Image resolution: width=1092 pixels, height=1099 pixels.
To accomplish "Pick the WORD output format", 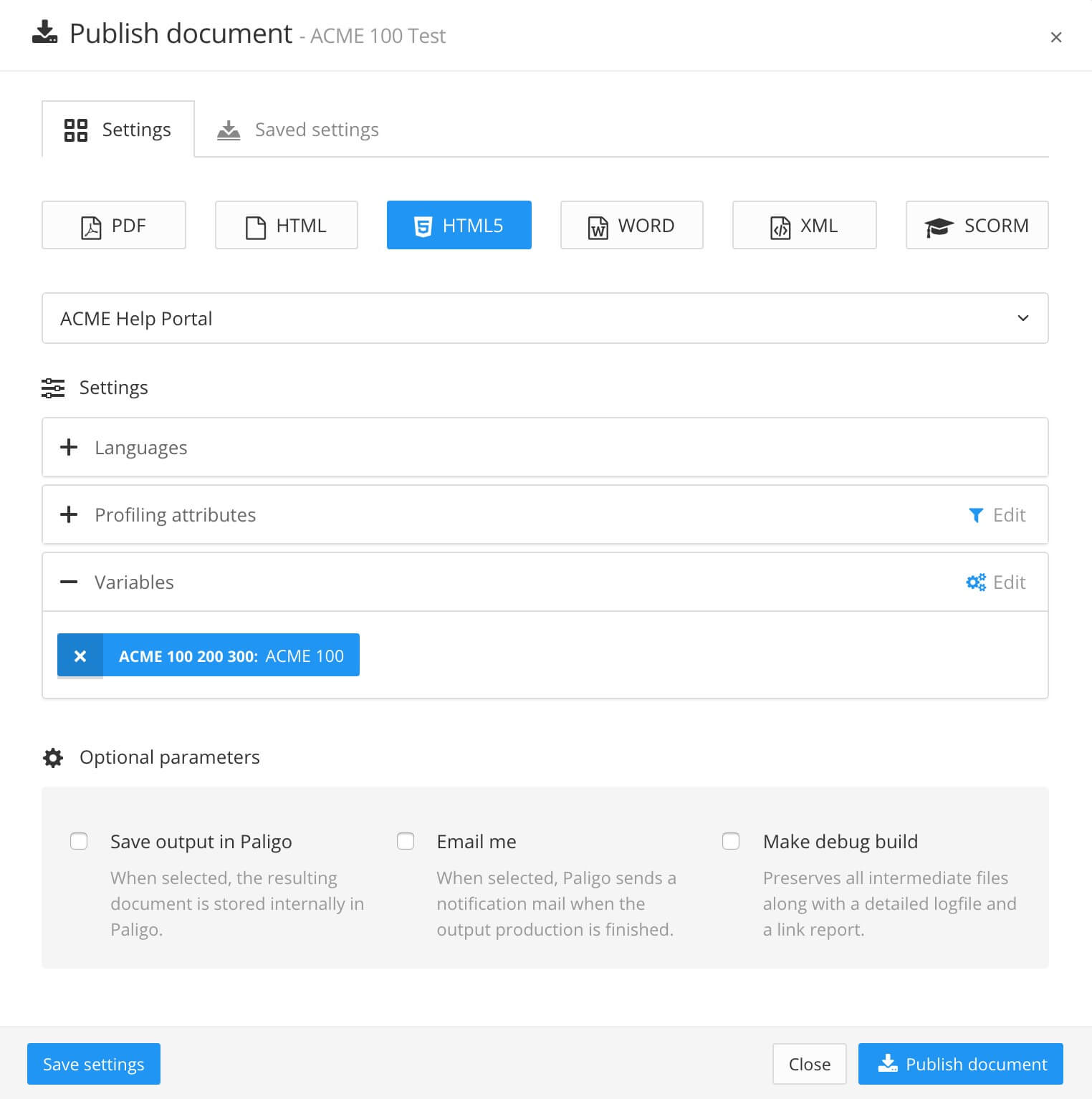I will pyautogui.click(x=631, y=226).
